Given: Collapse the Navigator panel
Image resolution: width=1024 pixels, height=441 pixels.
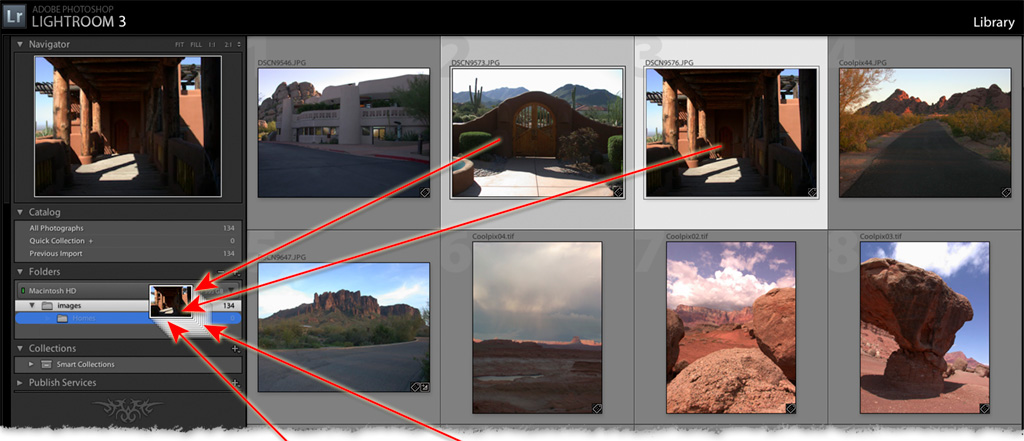Looking at the screenshot, I should (x=20, y=44).
